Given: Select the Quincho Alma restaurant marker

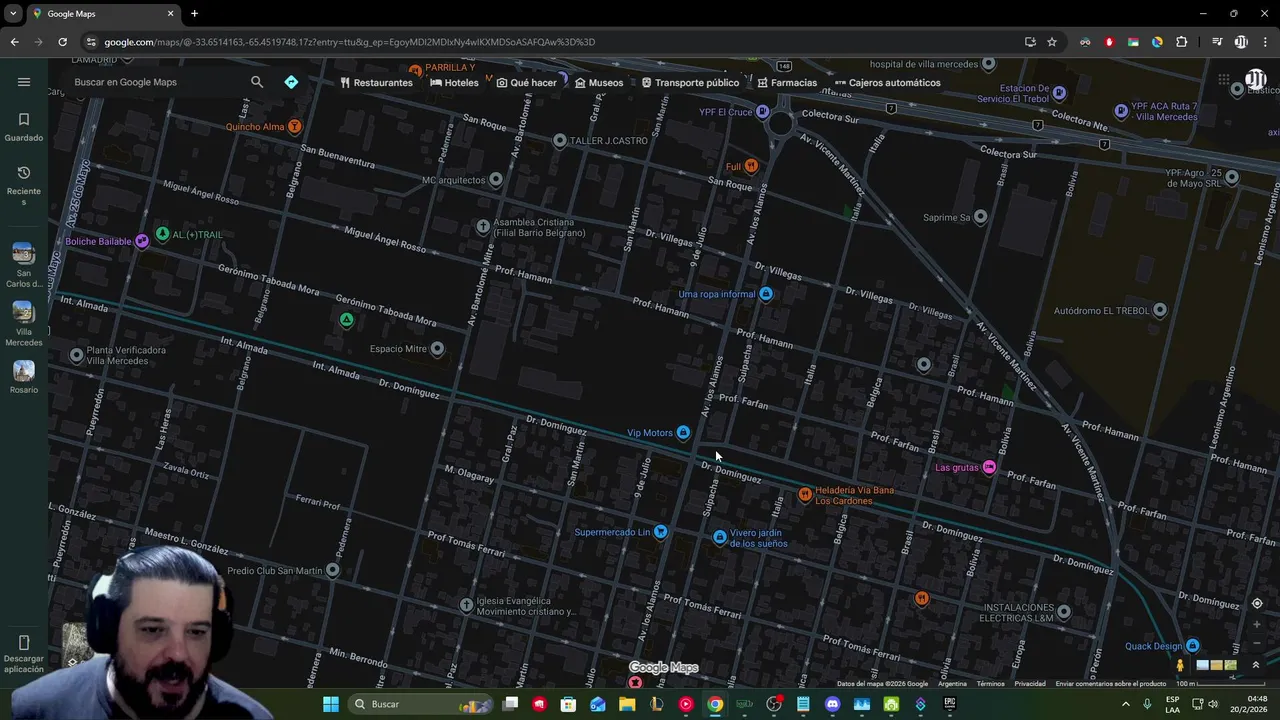Looking at the screenshot, I should 294,126.
